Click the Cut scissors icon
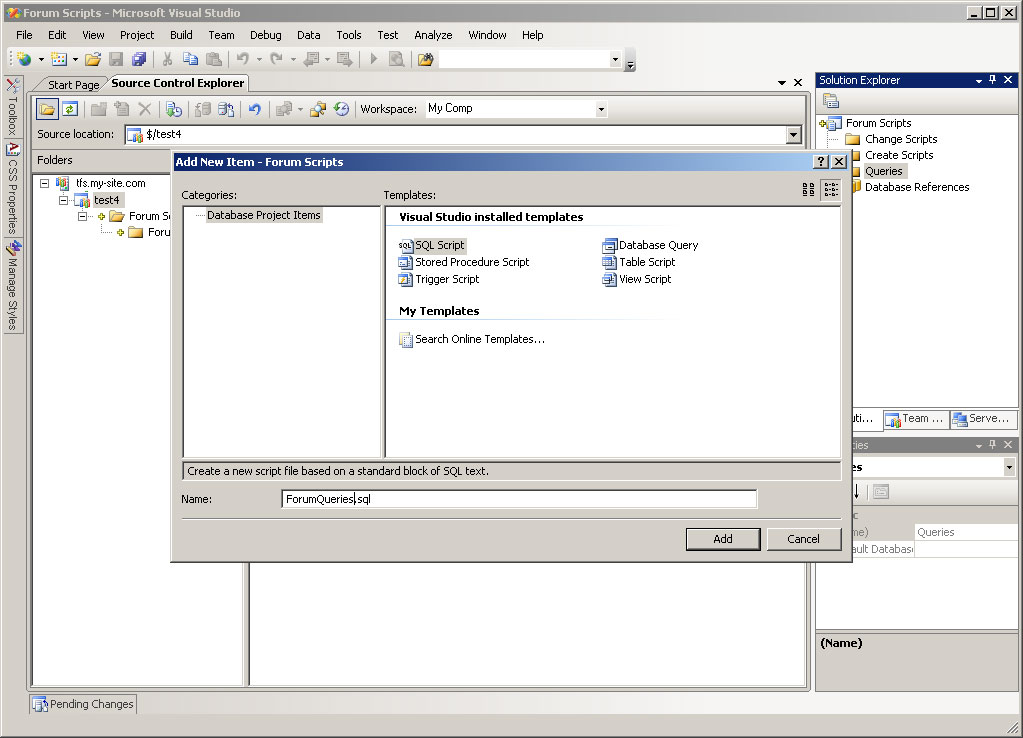The height and width of the screenshot is (738, 1023). (167, 59)
